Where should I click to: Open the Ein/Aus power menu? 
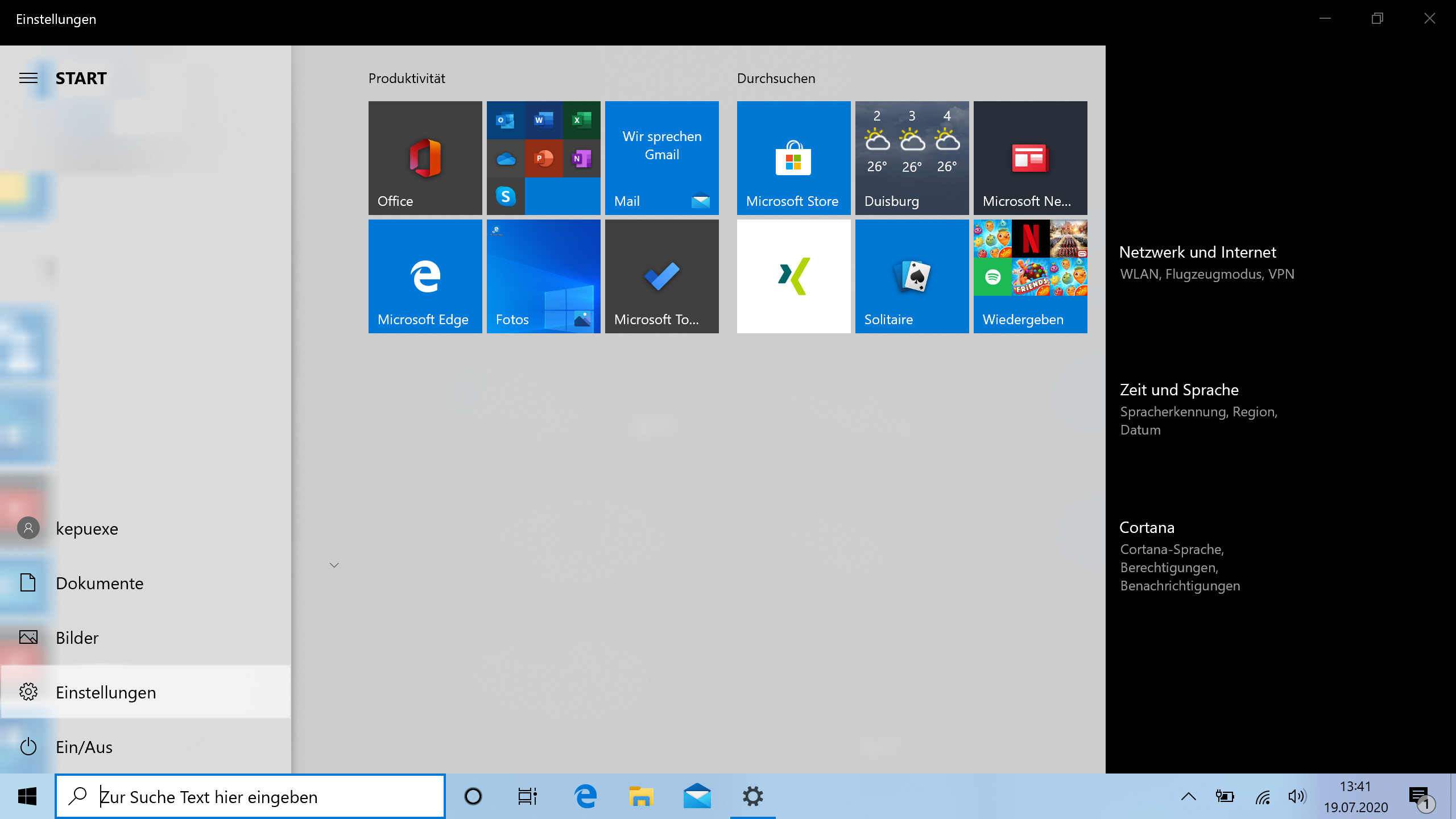click(145, 747)
